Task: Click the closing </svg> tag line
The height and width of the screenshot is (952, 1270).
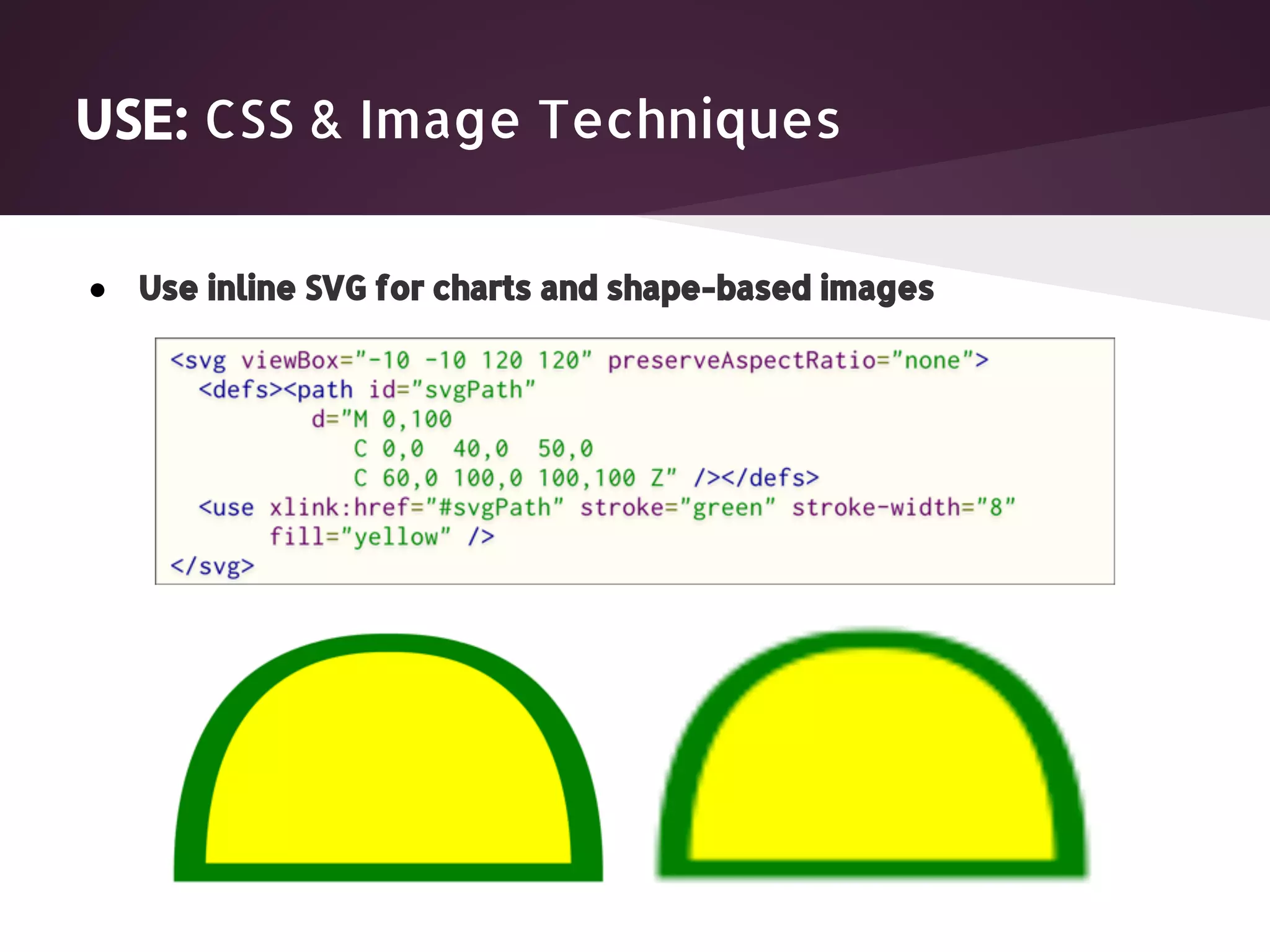Action: click(212, 566)
